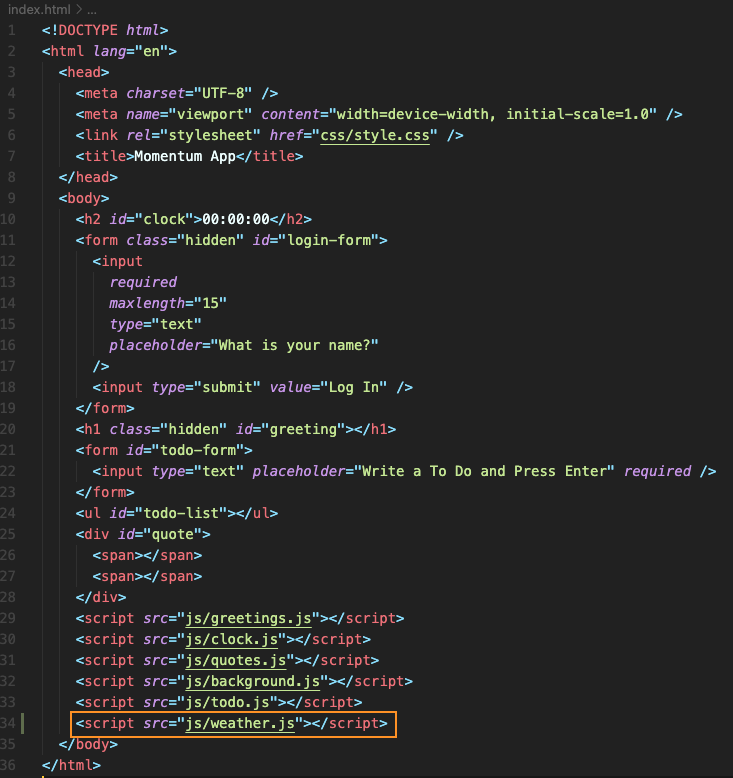
Task: Open the js/weather.js script path
Action: [240, 723]
